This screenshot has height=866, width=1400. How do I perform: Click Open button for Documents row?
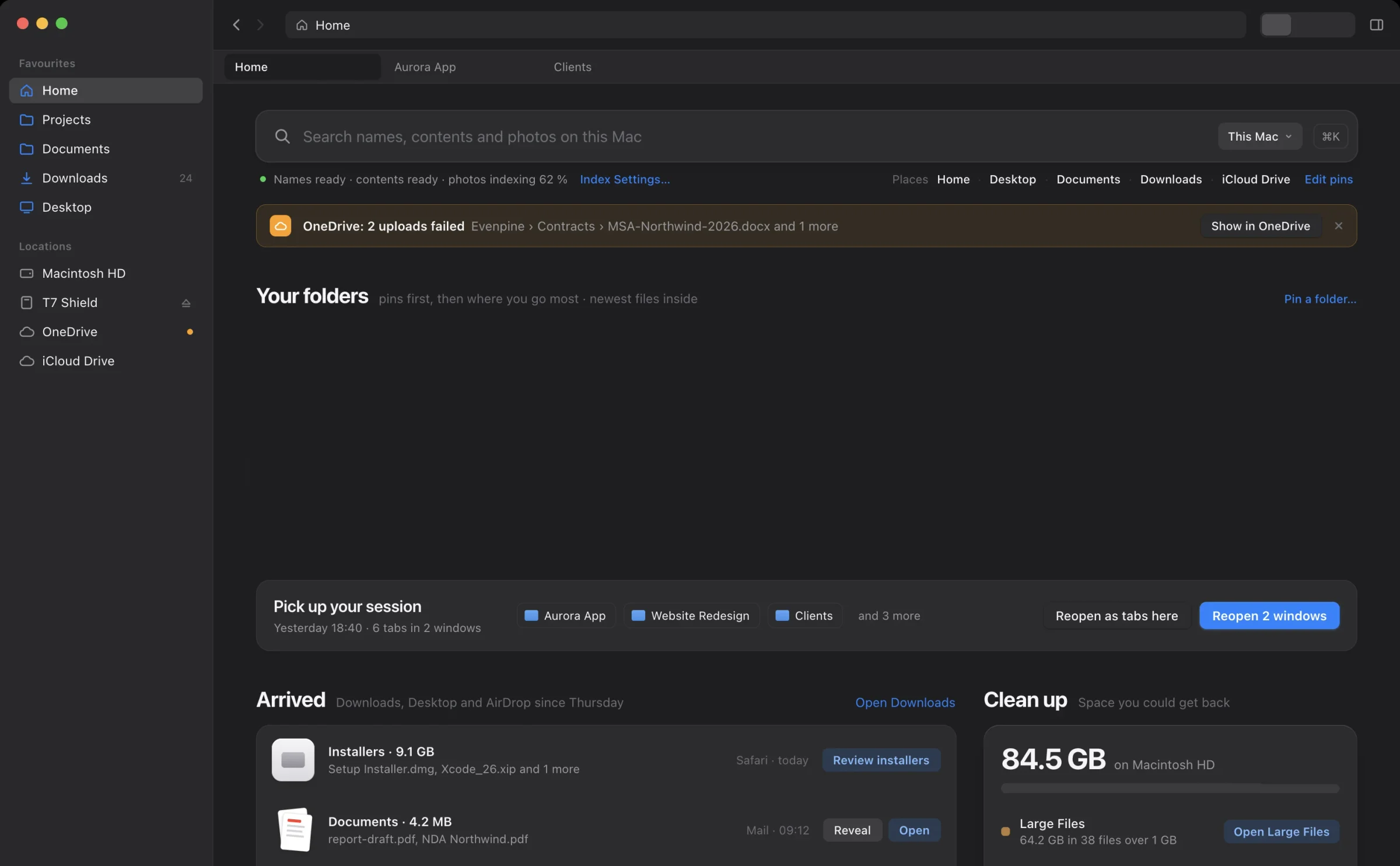[x=914, y=830]
